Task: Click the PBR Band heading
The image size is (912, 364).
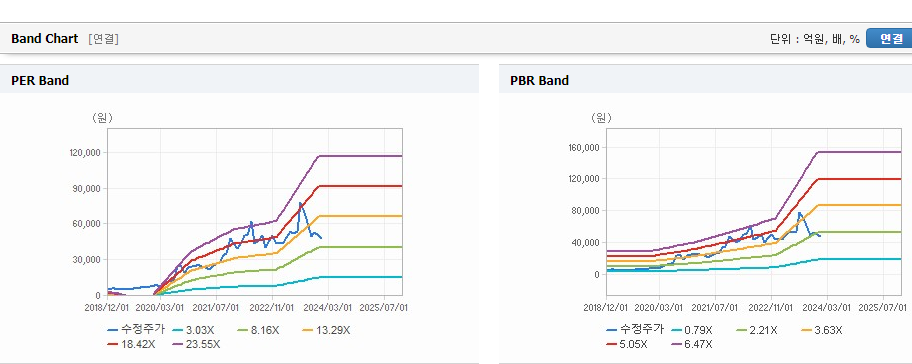Action: click(x=539, y=81)
